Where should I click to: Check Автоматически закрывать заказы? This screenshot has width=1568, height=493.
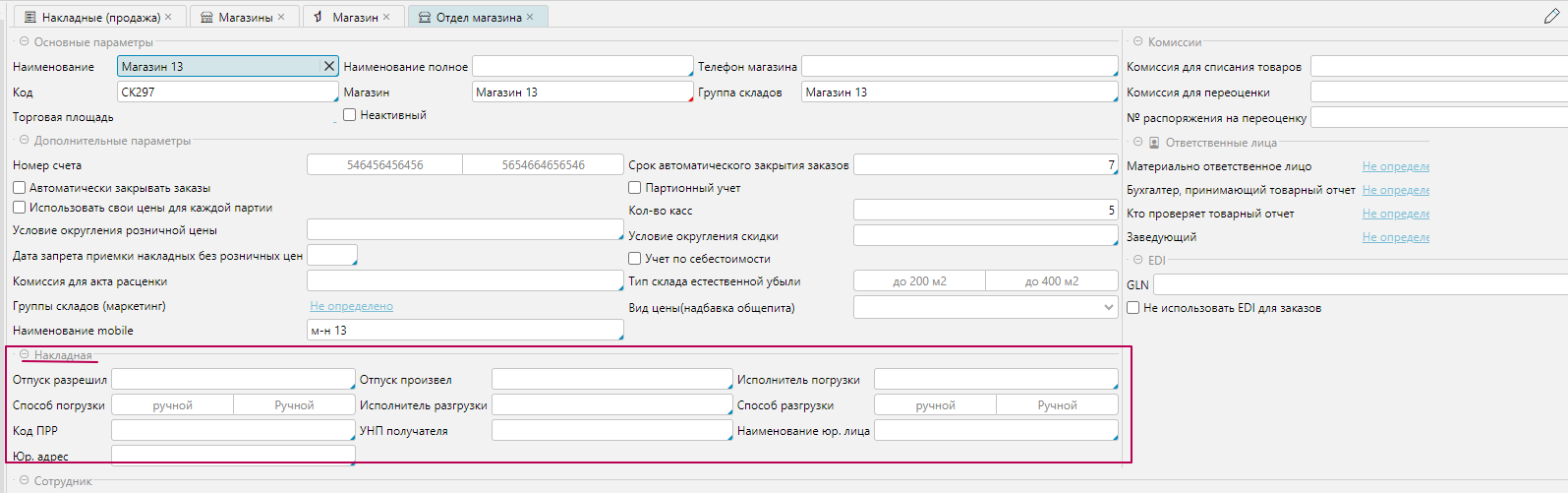19,188
